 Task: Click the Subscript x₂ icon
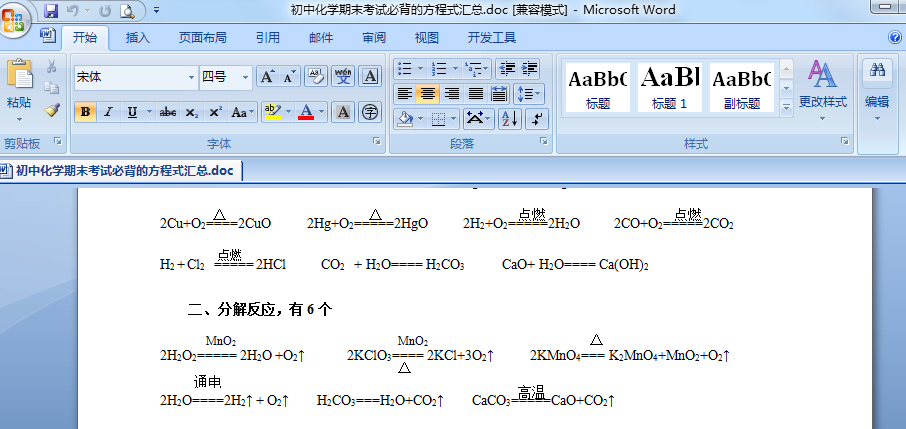(191, 112)
